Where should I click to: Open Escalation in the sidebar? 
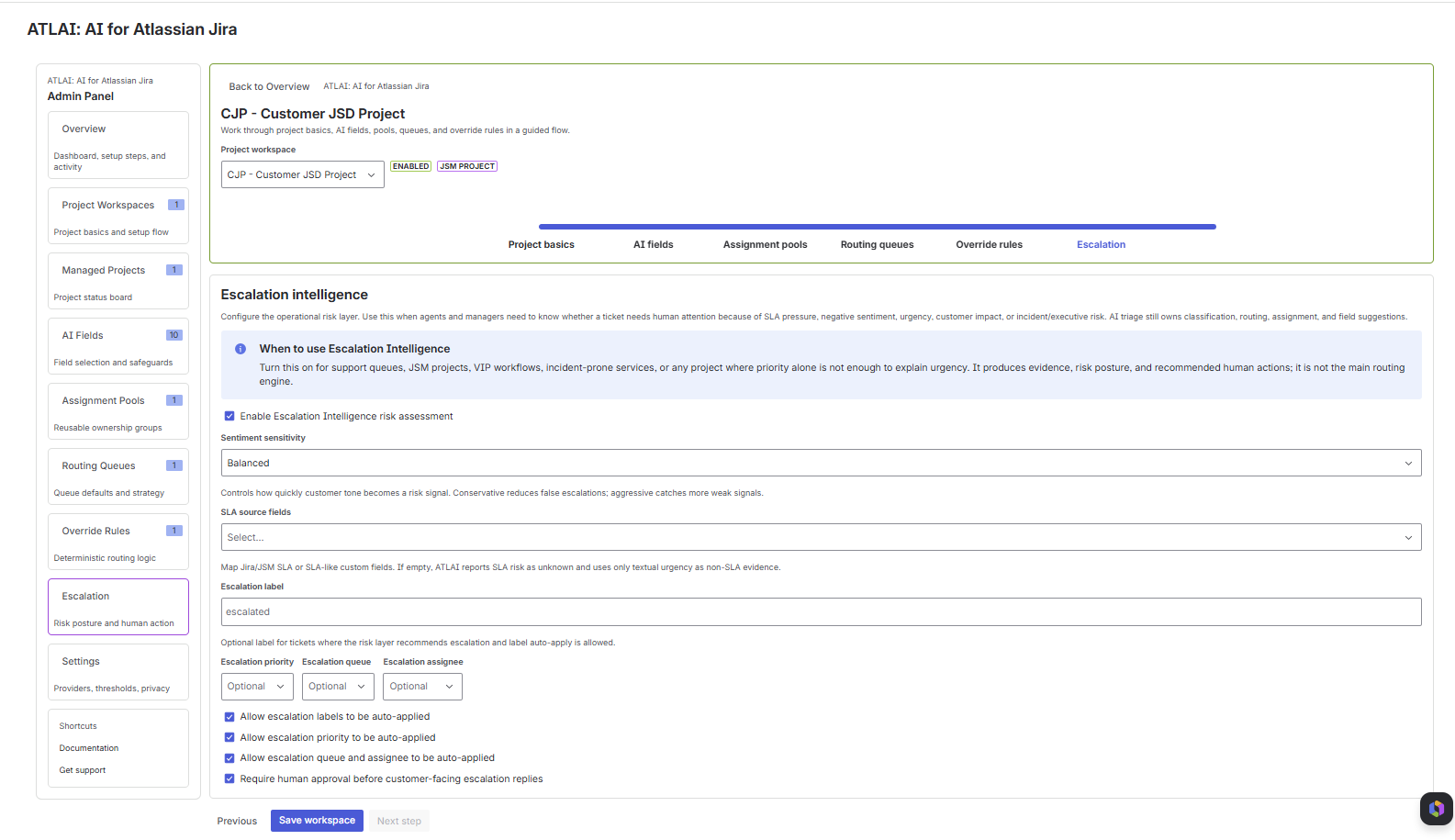118,607
